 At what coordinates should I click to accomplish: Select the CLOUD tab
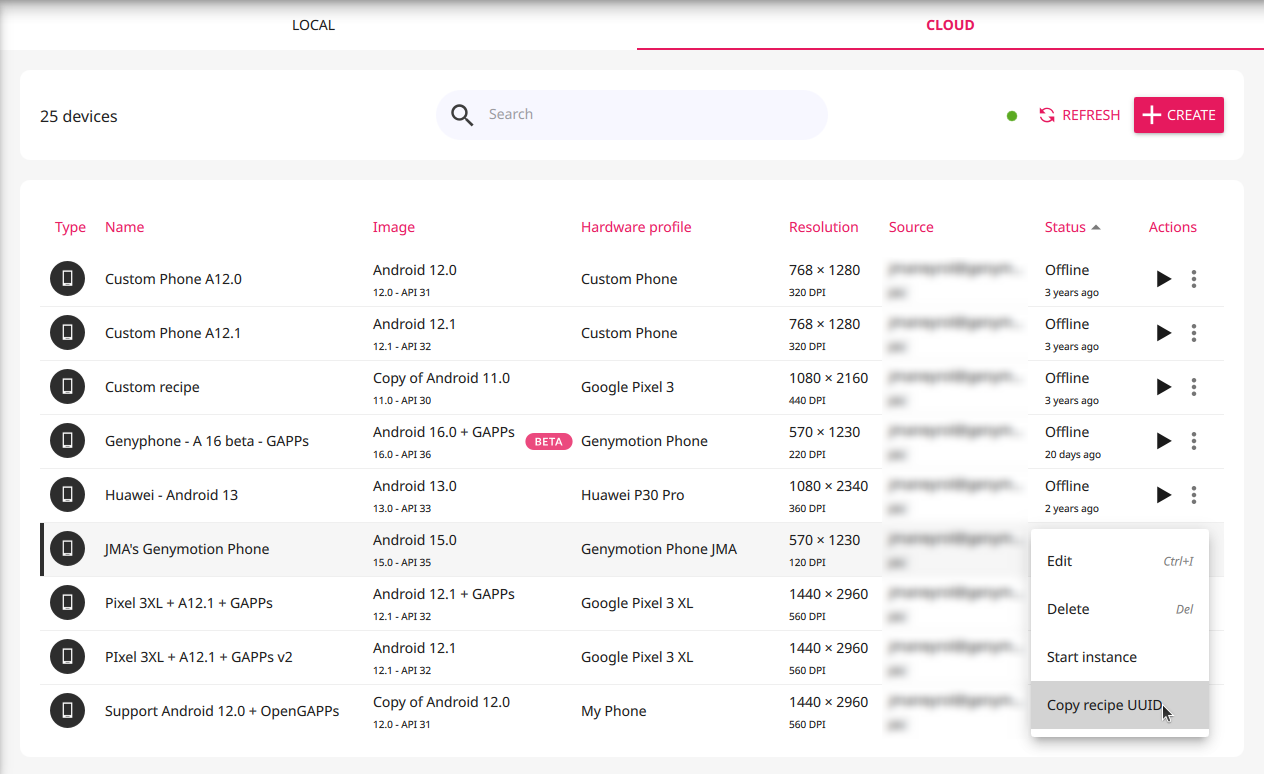point(950,25)
